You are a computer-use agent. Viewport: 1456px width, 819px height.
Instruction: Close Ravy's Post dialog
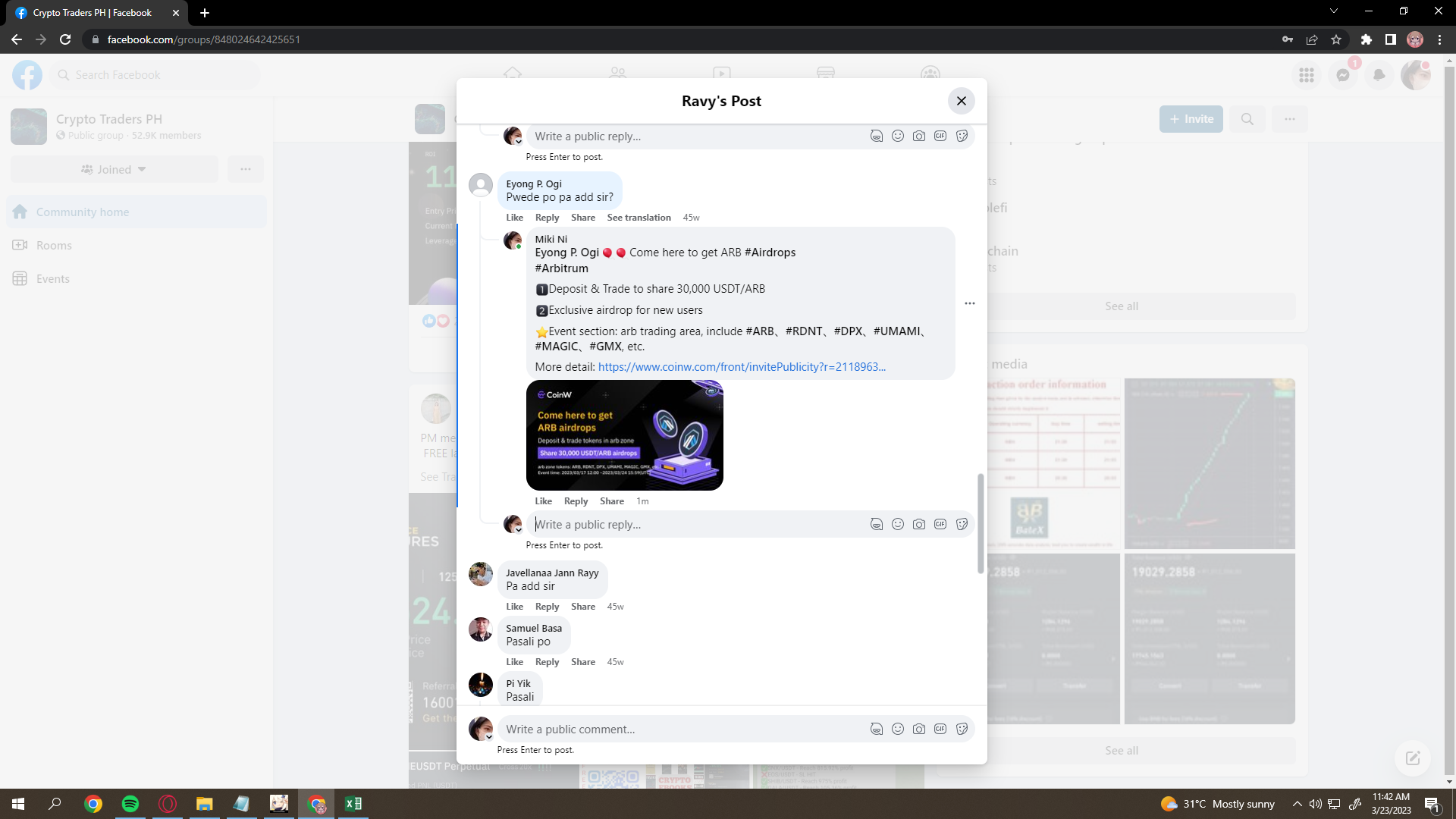tap(961, 101)
